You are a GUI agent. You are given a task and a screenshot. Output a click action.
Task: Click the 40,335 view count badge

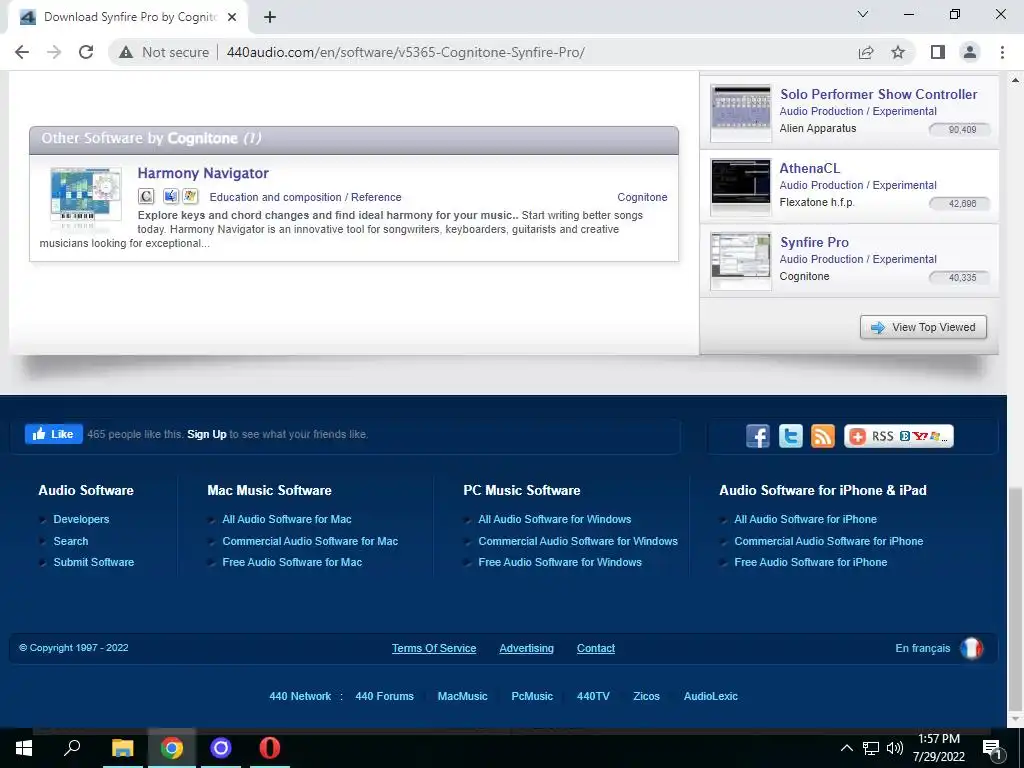click(x=960, y=278)
